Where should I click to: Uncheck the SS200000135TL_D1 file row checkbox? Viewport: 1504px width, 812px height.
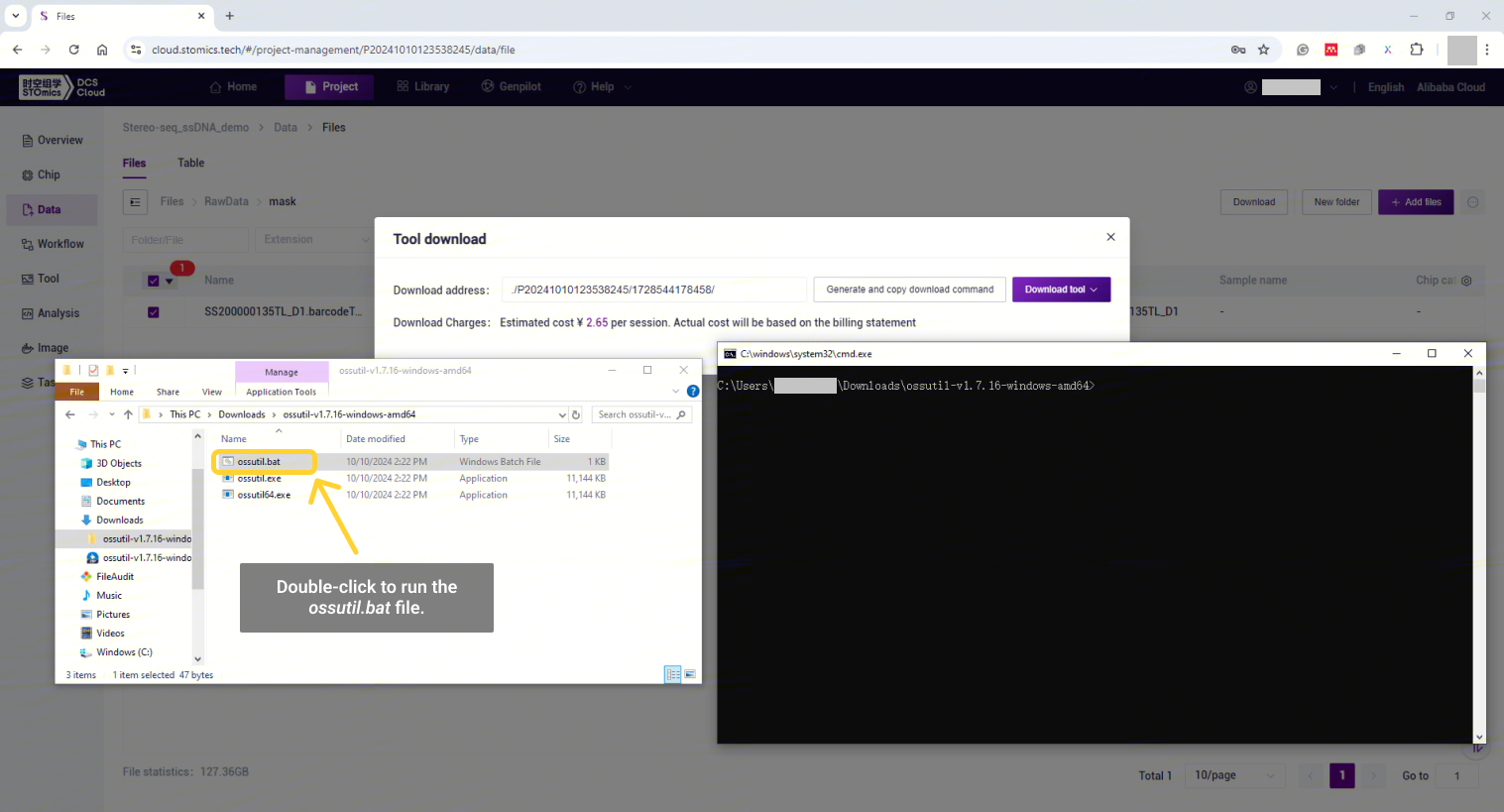click(154, 312)
